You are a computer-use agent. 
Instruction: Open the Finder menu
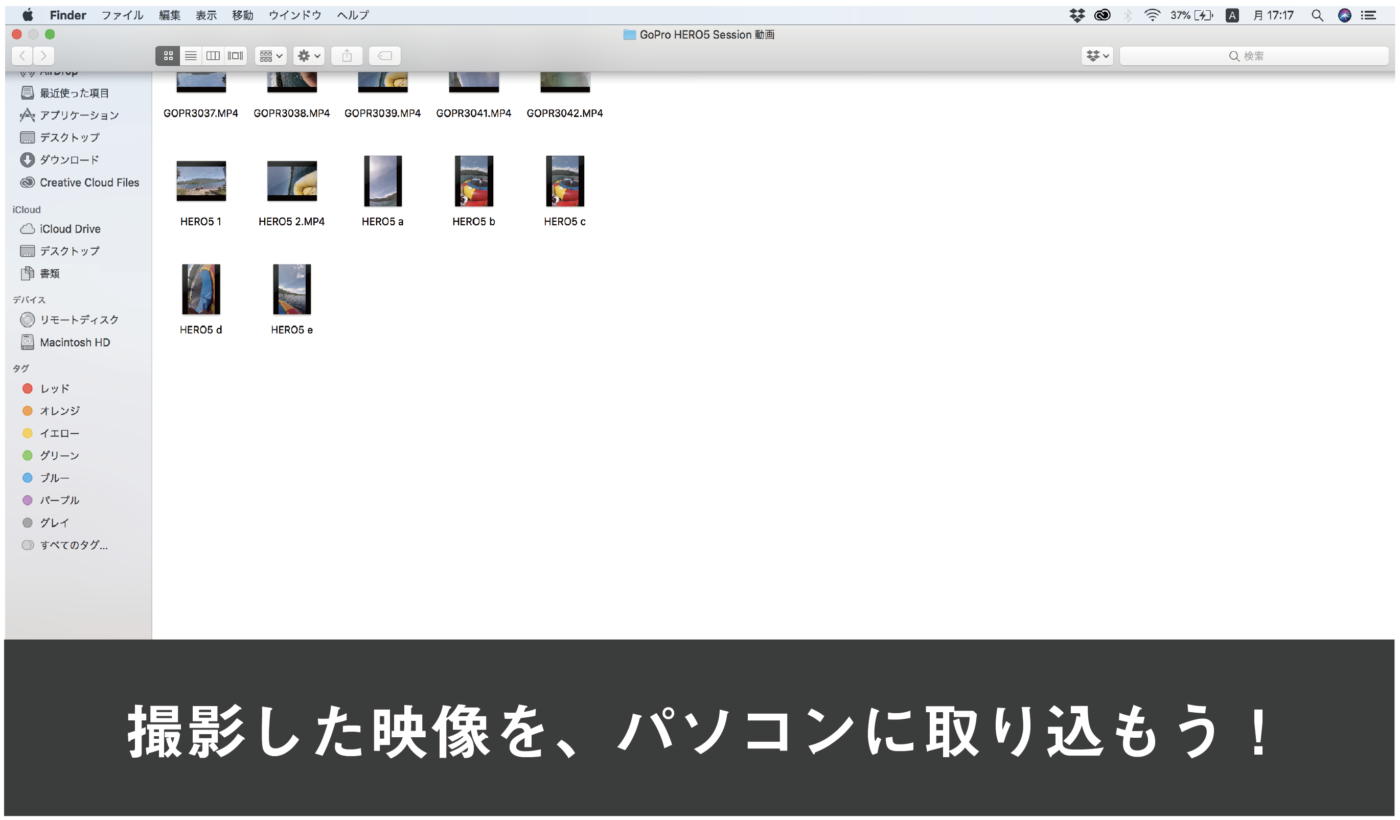coord(68,15)
